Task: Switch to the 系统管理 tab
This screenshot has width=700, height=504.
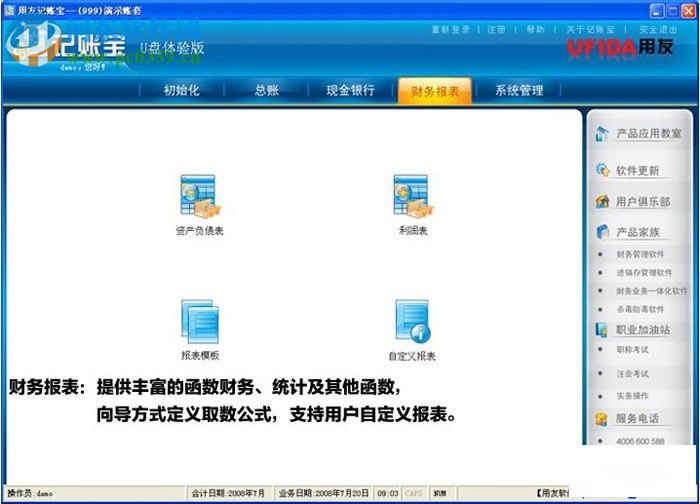Action: click(519, 90)
